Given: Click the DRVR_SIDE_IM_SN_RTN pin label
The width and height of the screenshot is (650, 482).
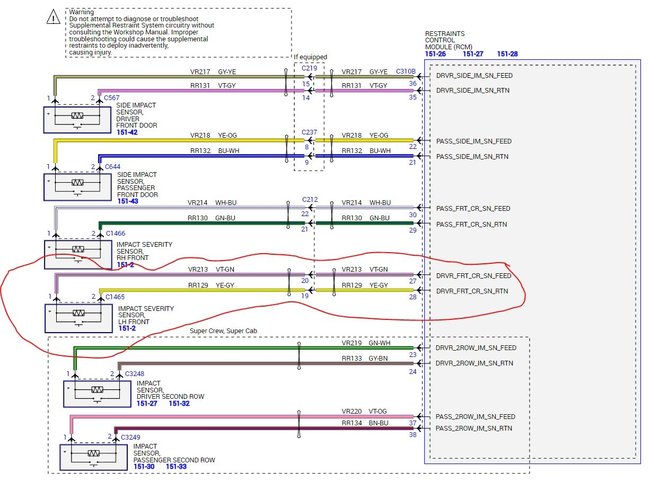Looking at the screenshot, I should pyautogui.click(x=473, y=90).
